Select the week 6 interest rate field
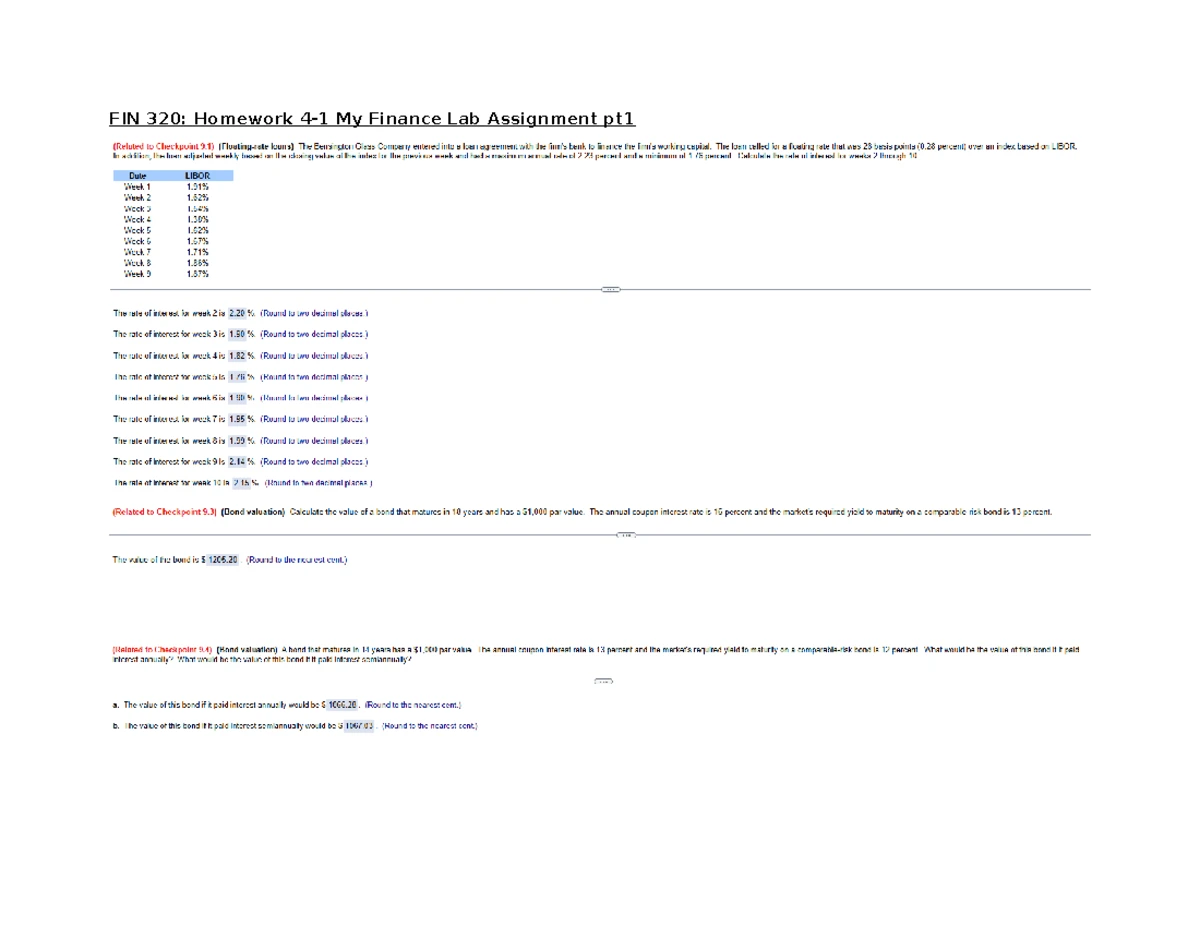This screenshot has width=1200, height=927. 240,398
